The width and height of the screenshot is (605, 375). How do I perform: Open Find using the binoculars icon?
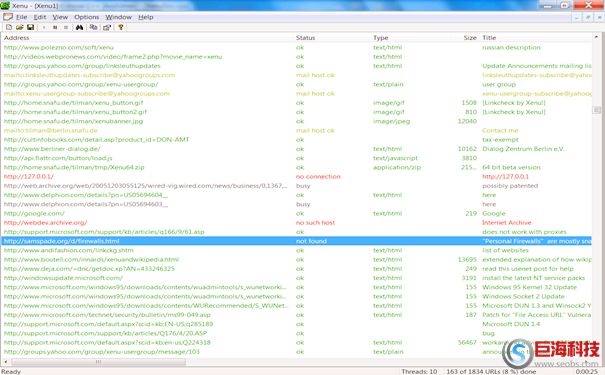point(79,27)
